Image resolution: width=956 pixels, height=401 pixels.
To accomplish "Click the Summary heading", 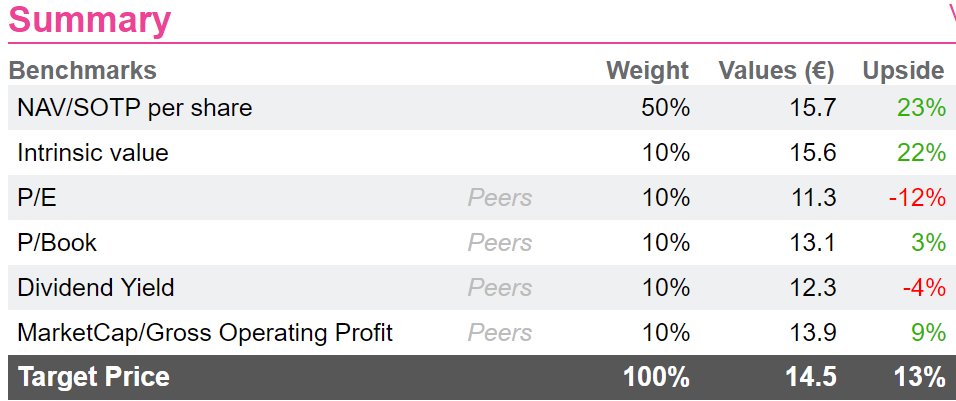I will pyautogui.click(x=89, y=20).
